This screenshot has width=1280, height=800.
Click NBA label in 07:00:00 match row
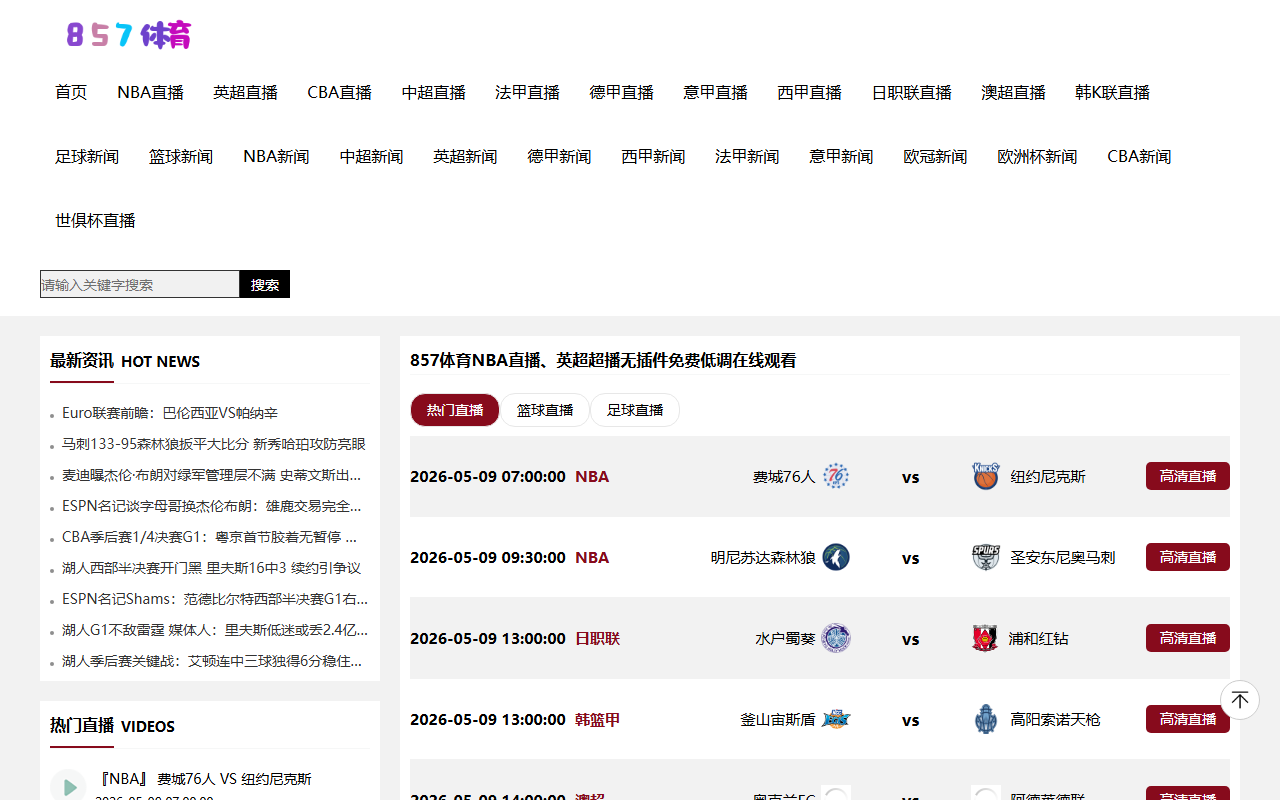pyautogui.click(x=592, y=476)
